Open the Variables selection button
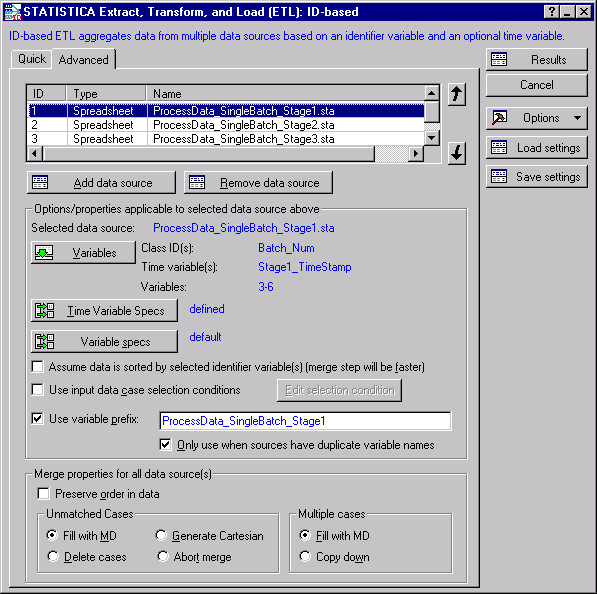 click(83, 252)
